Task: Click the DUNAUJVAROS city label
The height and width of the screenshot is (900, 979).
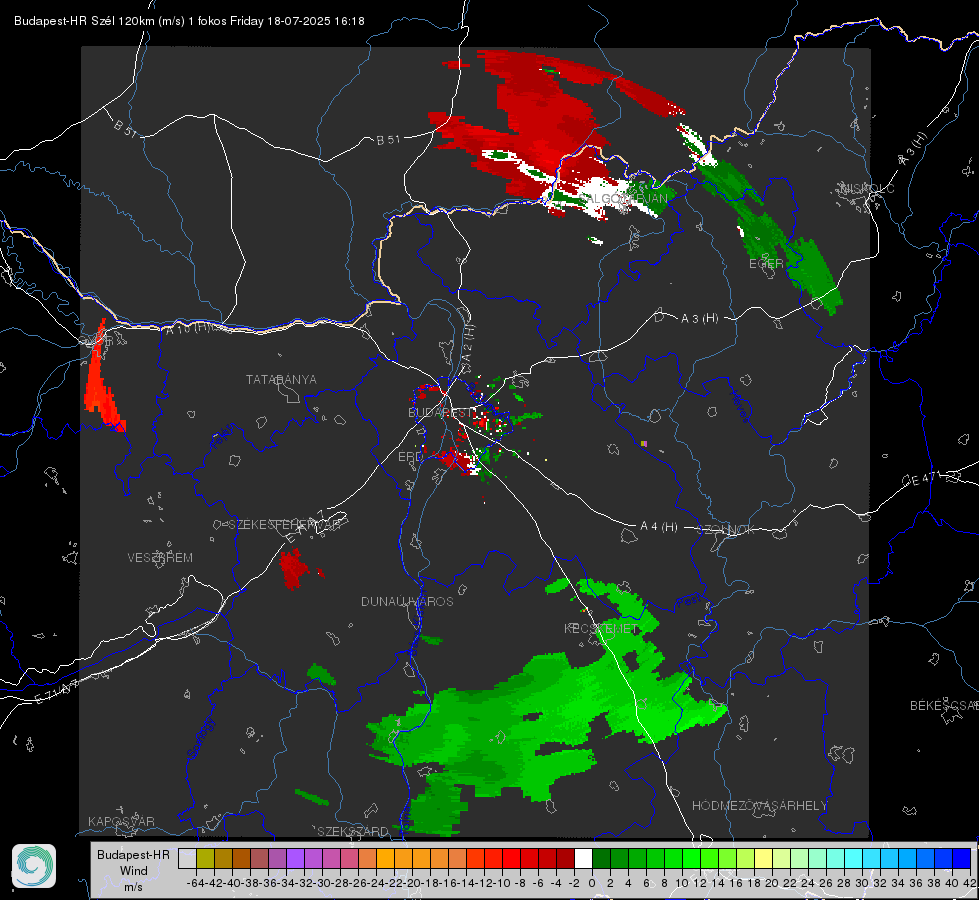Action: click(x=407, y=601)
